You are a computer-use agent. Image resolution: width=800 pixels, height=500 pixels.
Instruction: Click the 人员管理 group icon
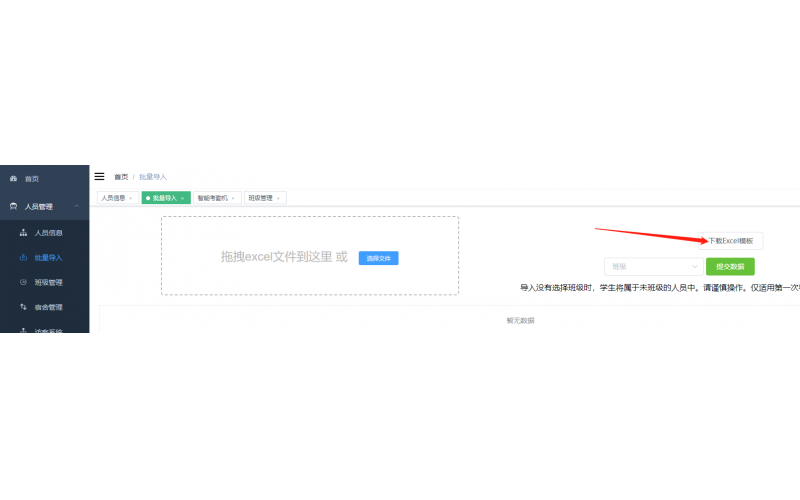(14, 206)
